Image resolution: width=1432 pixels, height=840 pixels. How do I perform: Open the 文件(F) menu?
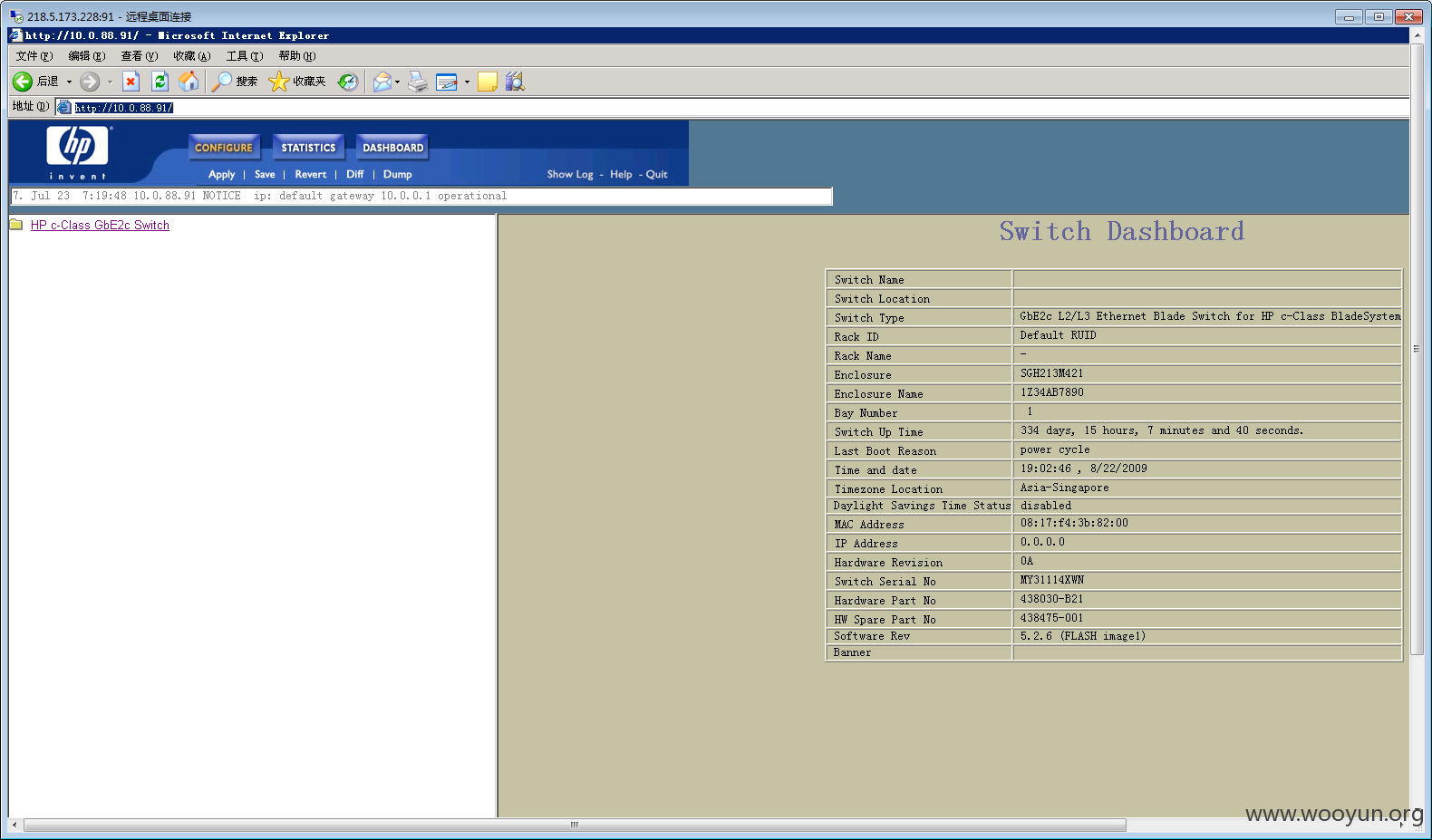pos(34,56)
